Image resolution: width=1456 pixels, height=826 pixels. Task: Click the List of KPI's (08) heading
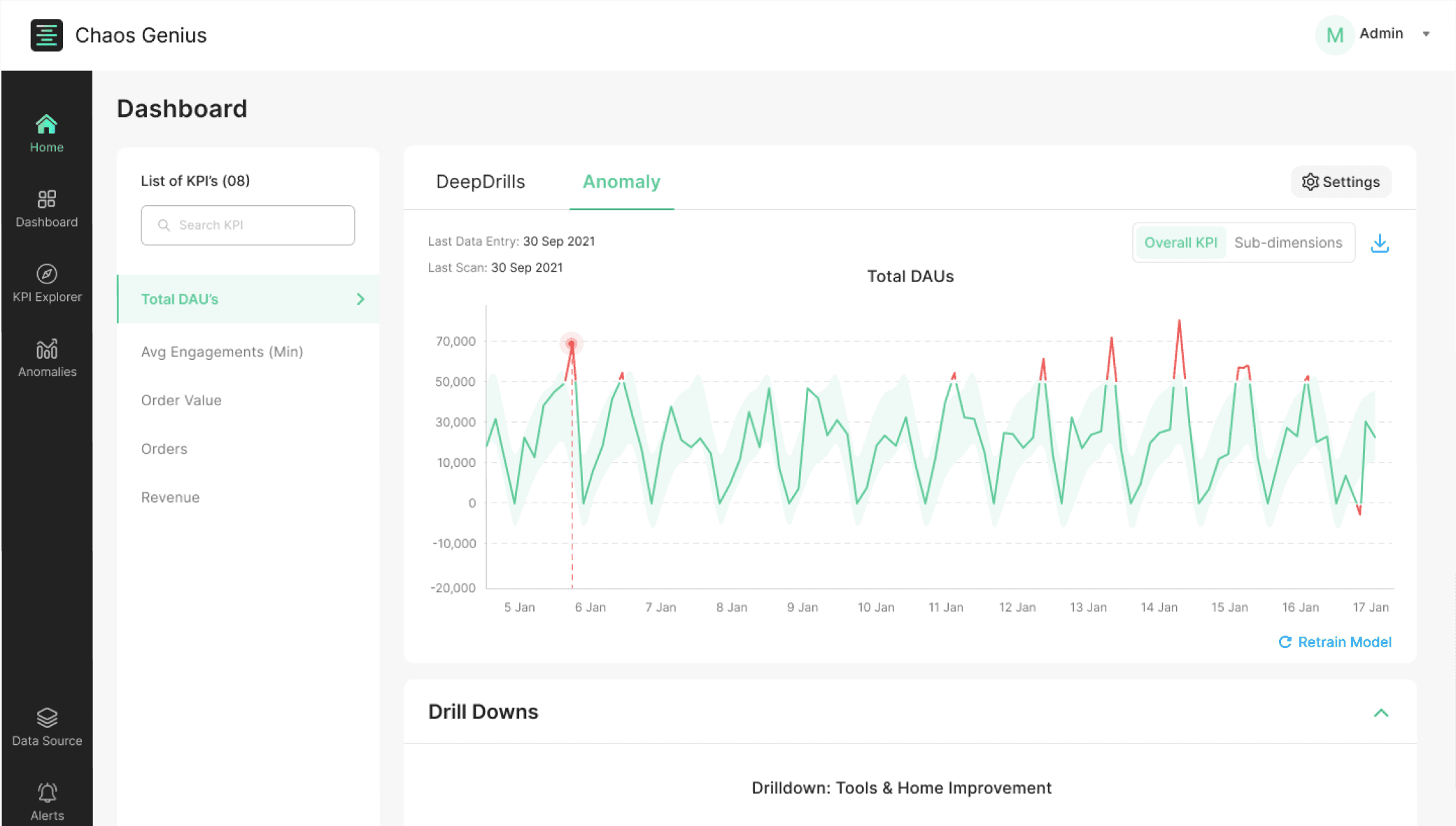(x=195, y=181)
